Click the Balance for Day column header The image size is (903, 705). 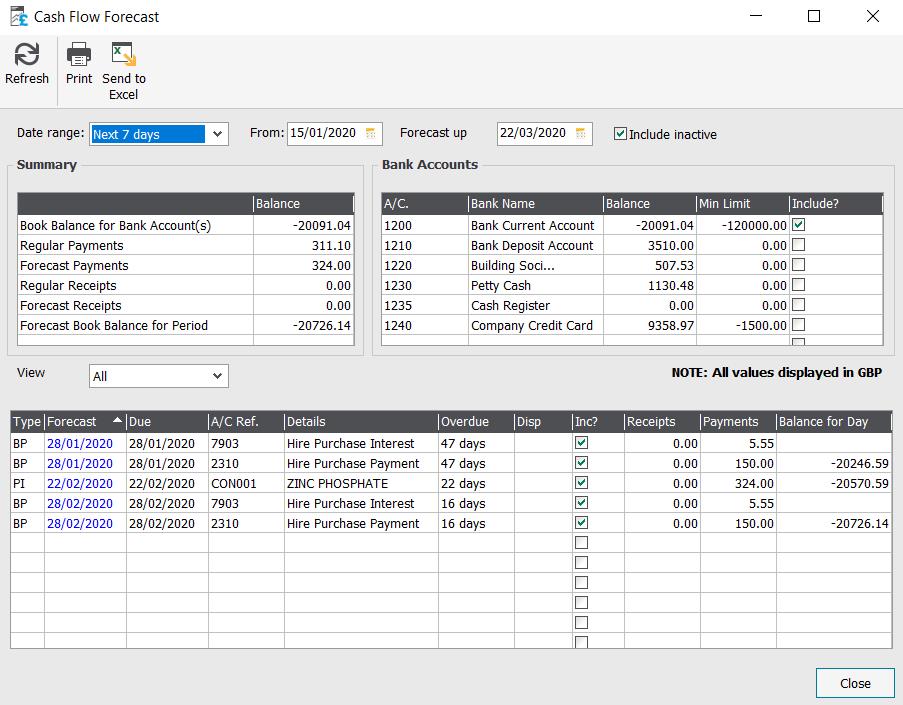[834, 422]
